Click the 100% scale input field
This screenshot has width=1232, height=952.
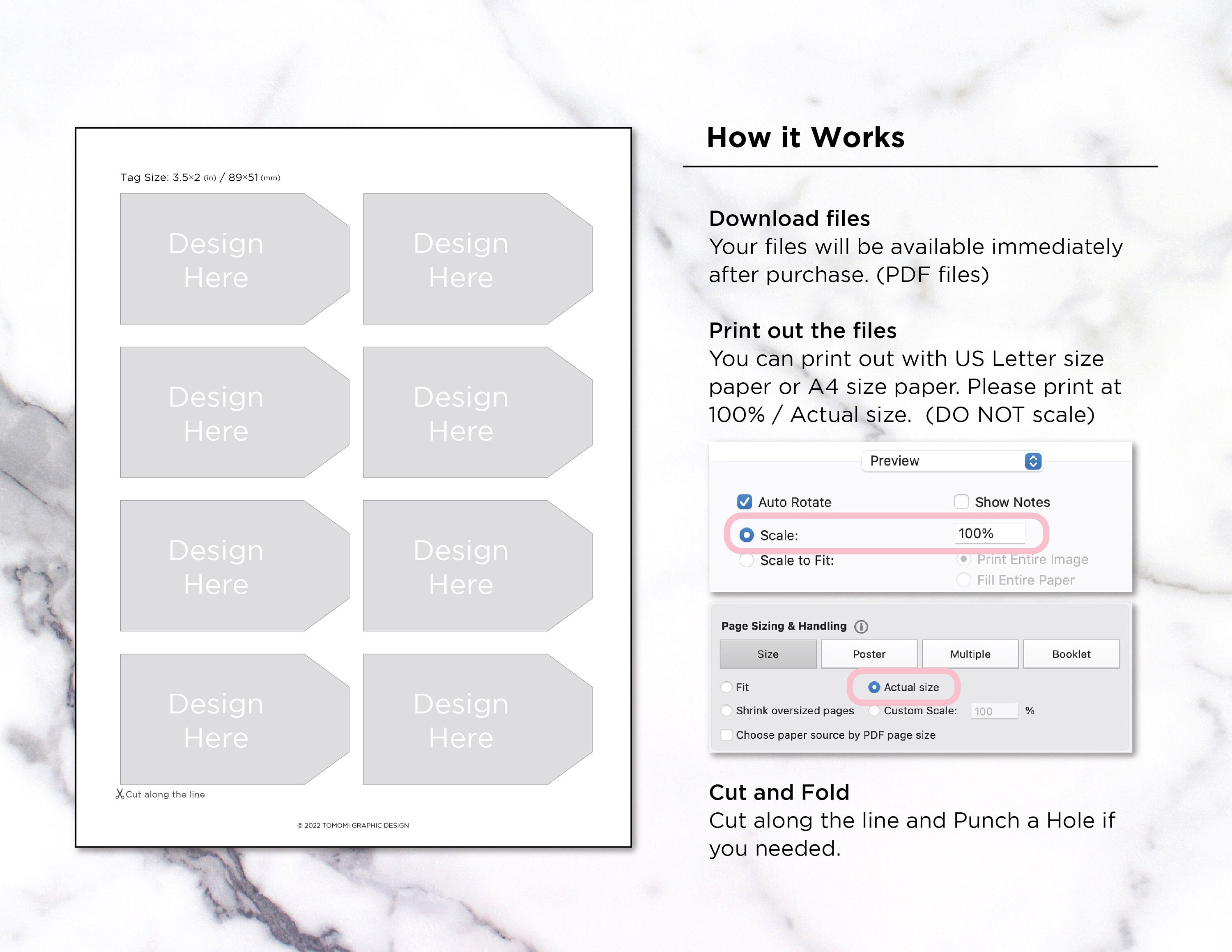990,533
